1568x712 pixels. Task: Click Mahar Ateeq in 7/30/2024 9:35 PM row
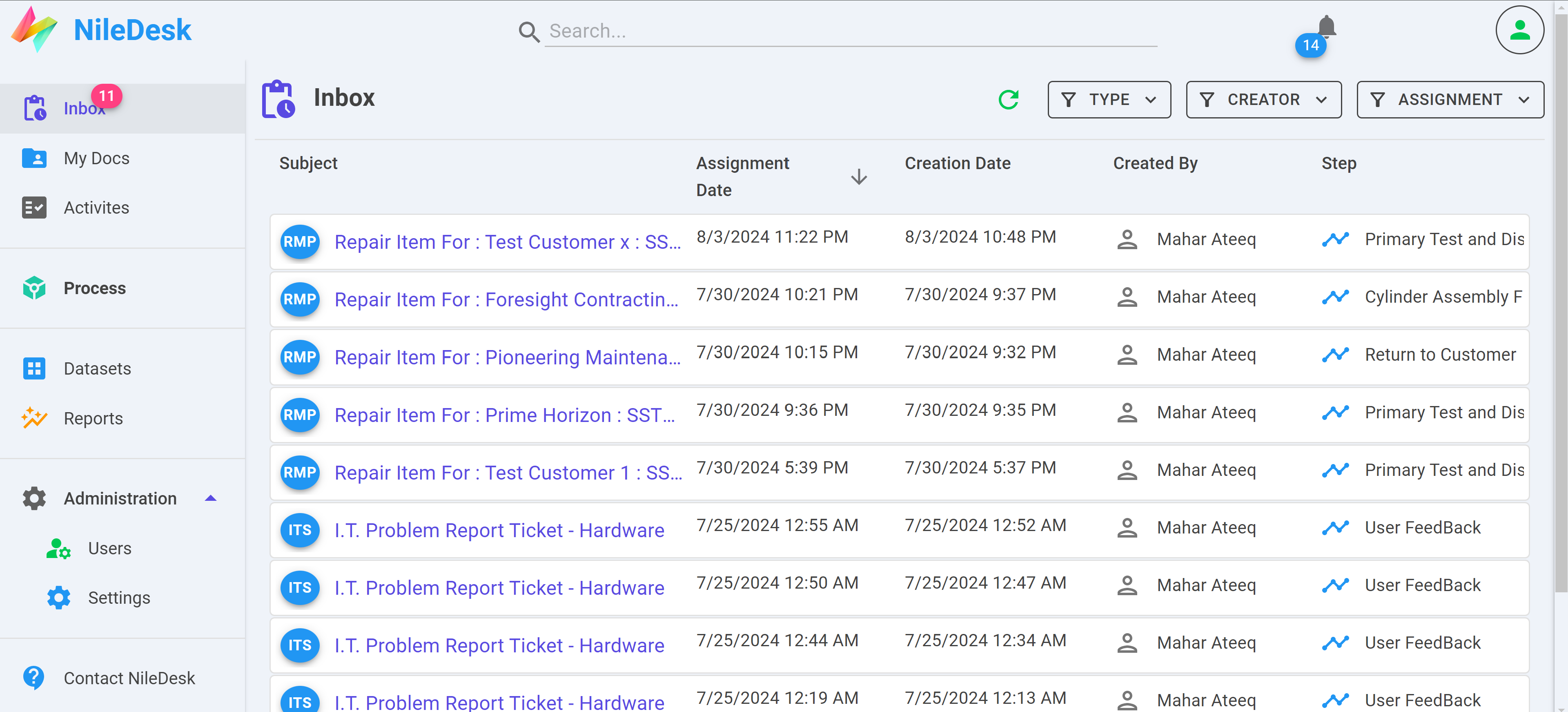(1206, 412)
